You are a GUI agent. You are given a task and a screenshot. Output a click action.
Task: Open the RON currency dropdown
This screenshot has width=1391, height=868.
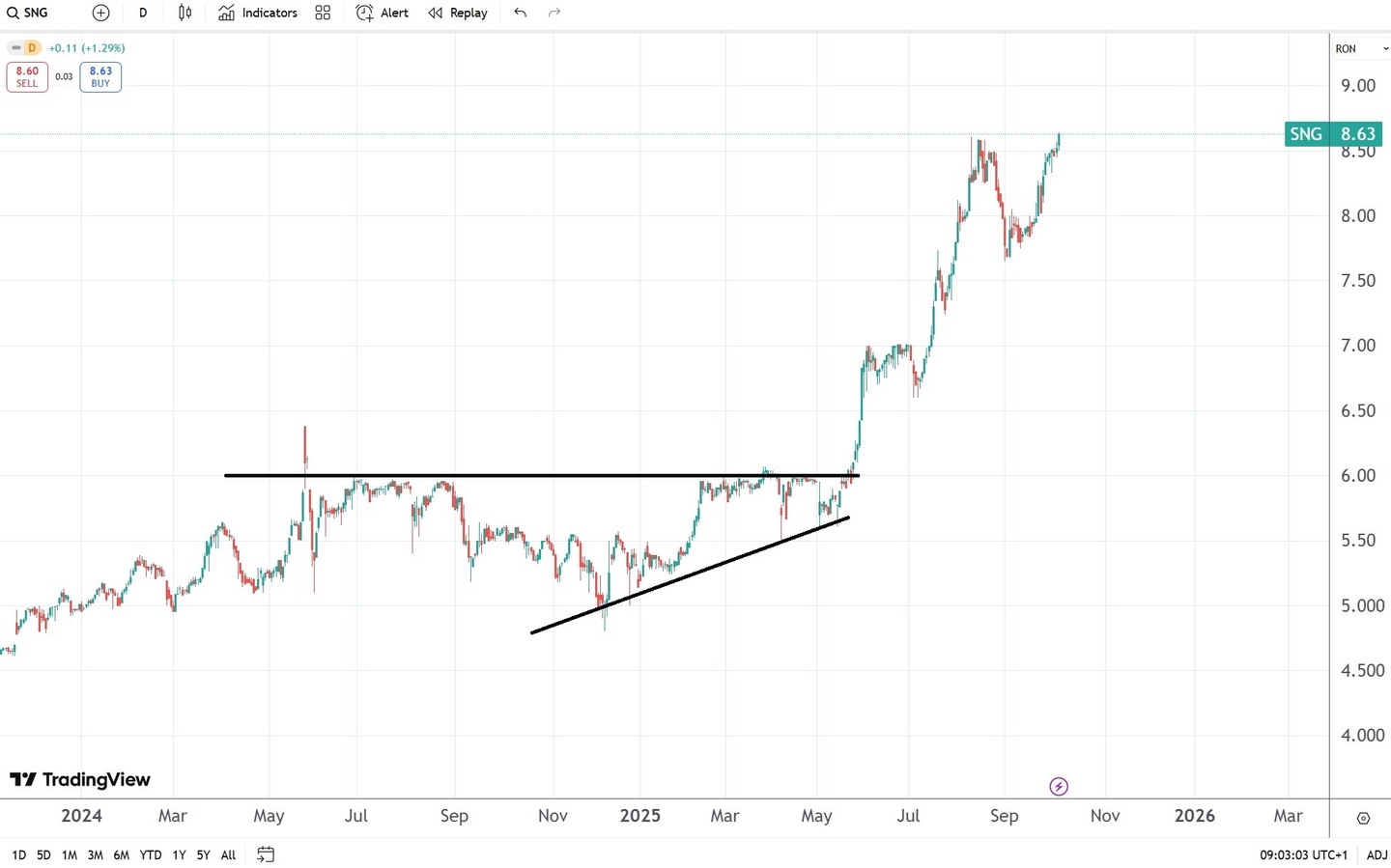pyautogui.click(x=1360, y=48)
